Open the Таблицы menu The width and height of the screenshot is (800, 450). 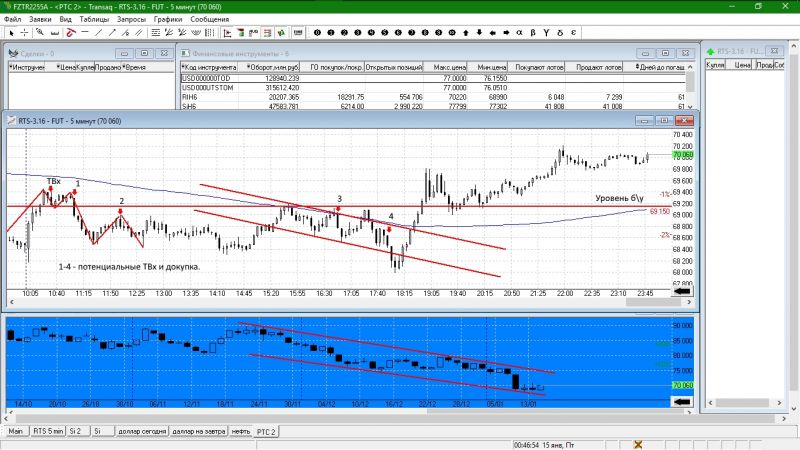point(94,19)
